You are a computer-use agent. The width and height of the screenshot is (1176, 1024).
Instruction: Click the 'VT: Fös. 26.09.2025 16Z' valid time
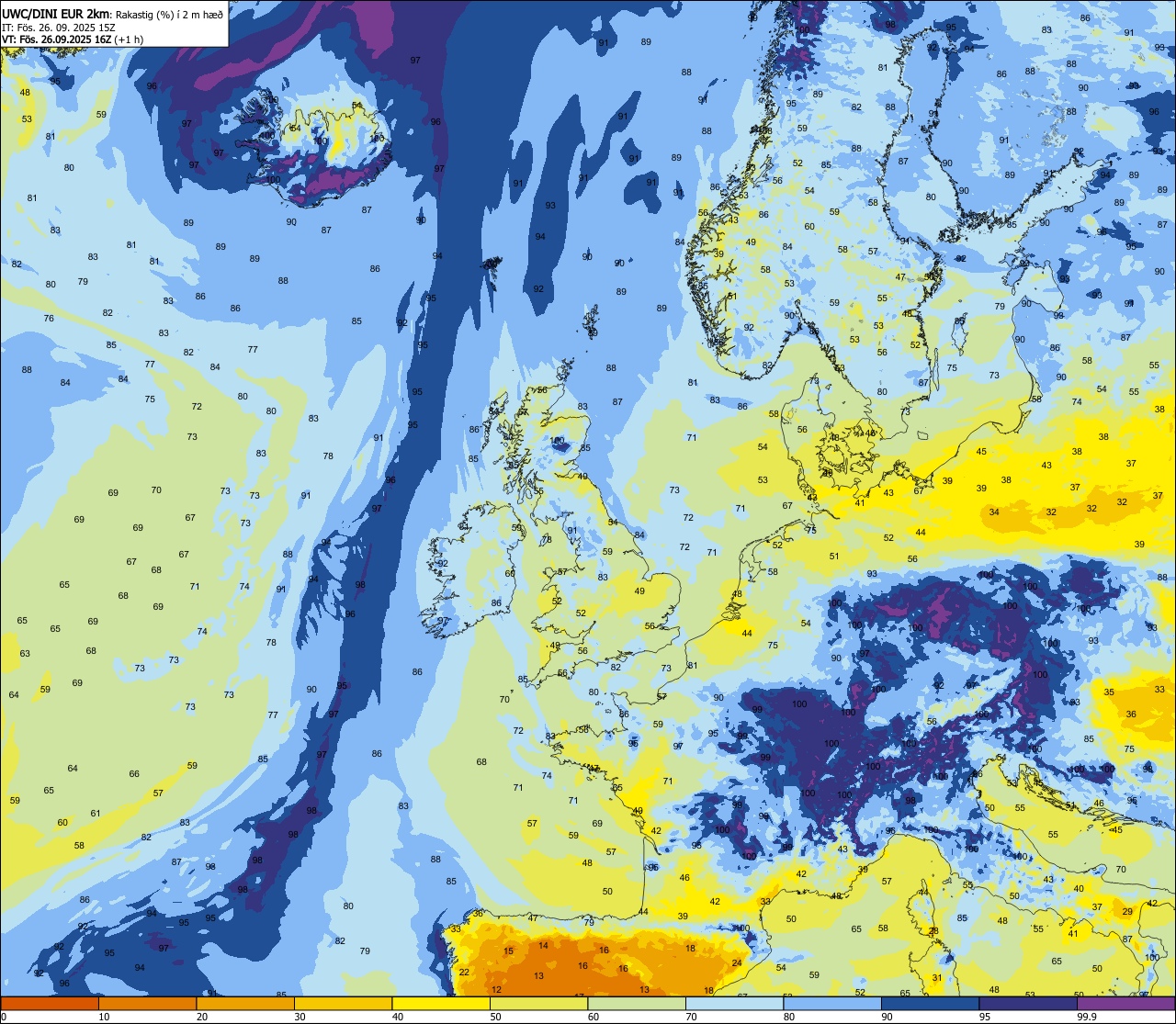[56, 39]
